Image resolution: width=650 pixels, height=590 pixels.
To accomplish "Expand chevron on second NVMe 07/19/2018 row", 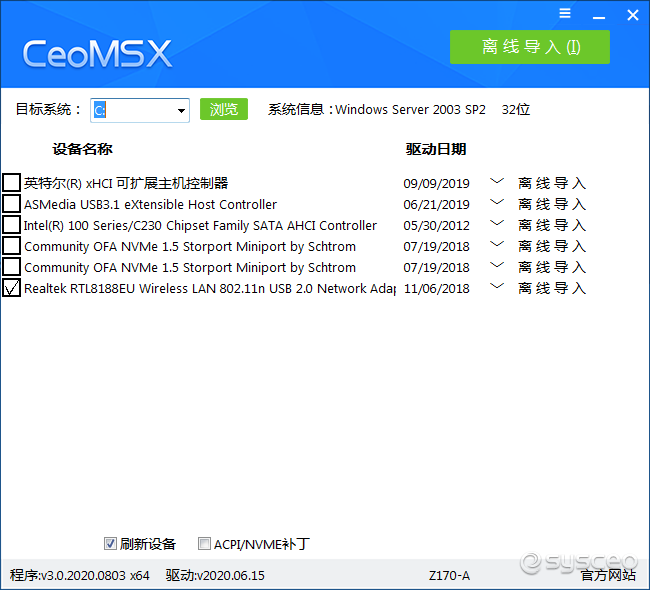I will click(497, 265).
